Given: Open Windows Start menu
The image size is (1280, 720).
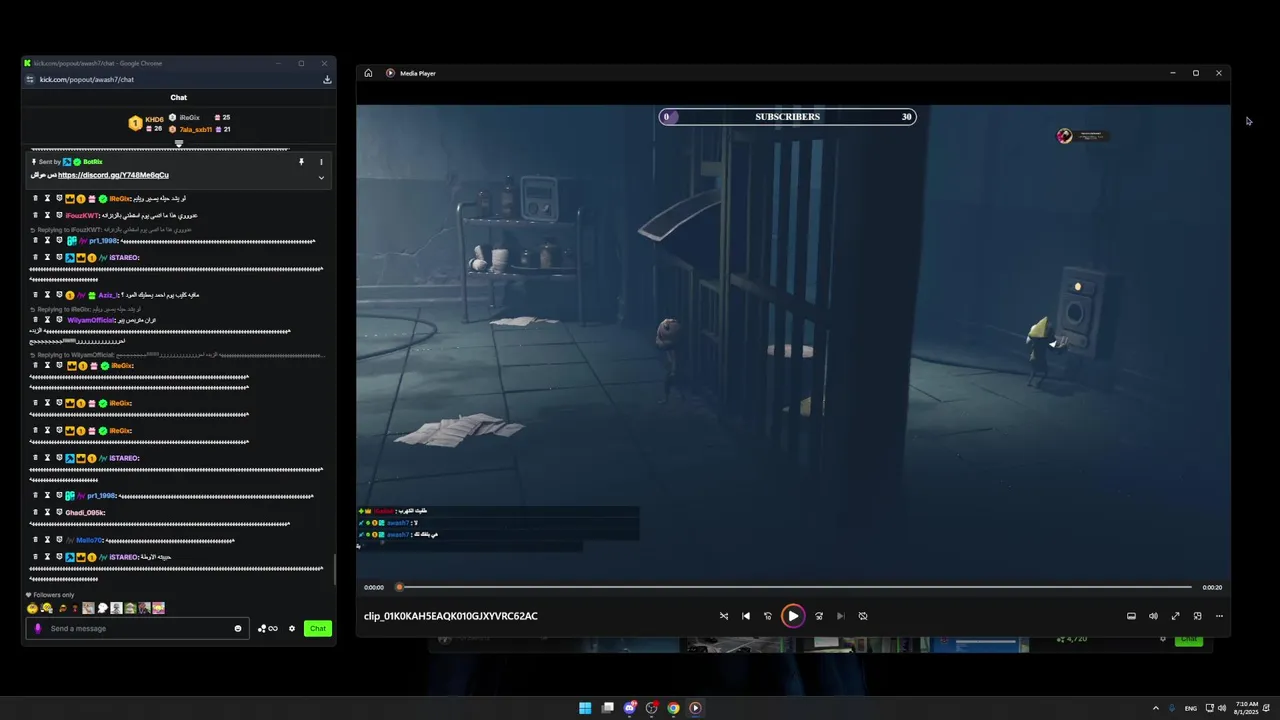Looking at the screenshot, I should (585, 708).
